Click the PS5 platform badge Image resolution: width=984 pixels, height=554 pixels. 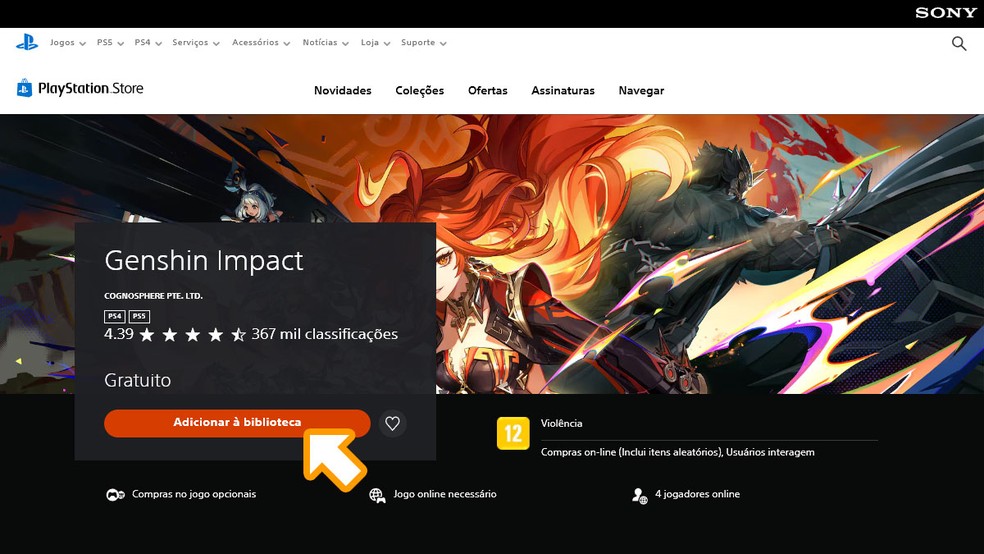(139, 316)
